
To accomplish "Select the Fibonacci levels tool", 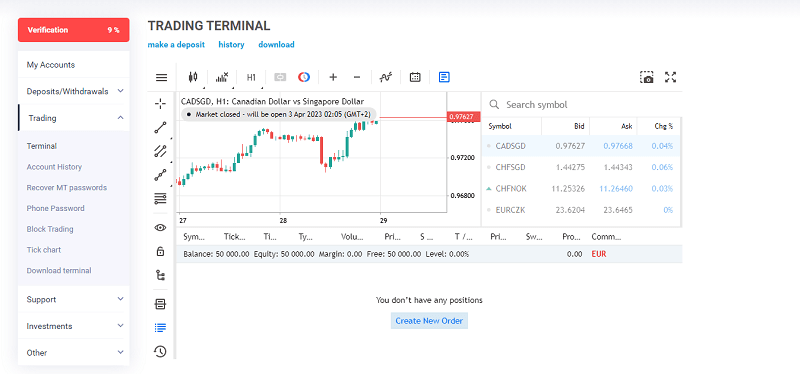I will coord(160,198).
